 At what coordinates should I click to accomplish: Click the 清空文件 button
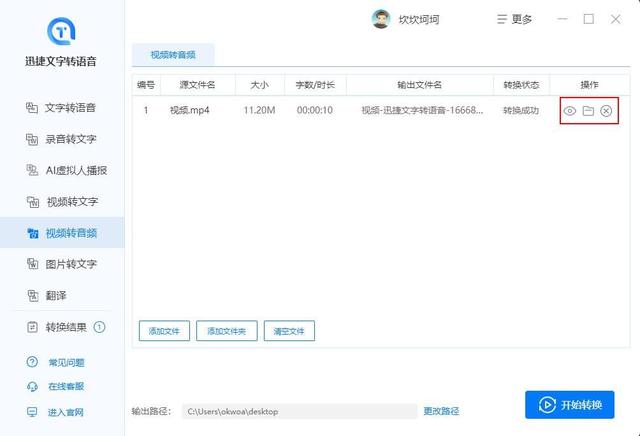(289, 331)
